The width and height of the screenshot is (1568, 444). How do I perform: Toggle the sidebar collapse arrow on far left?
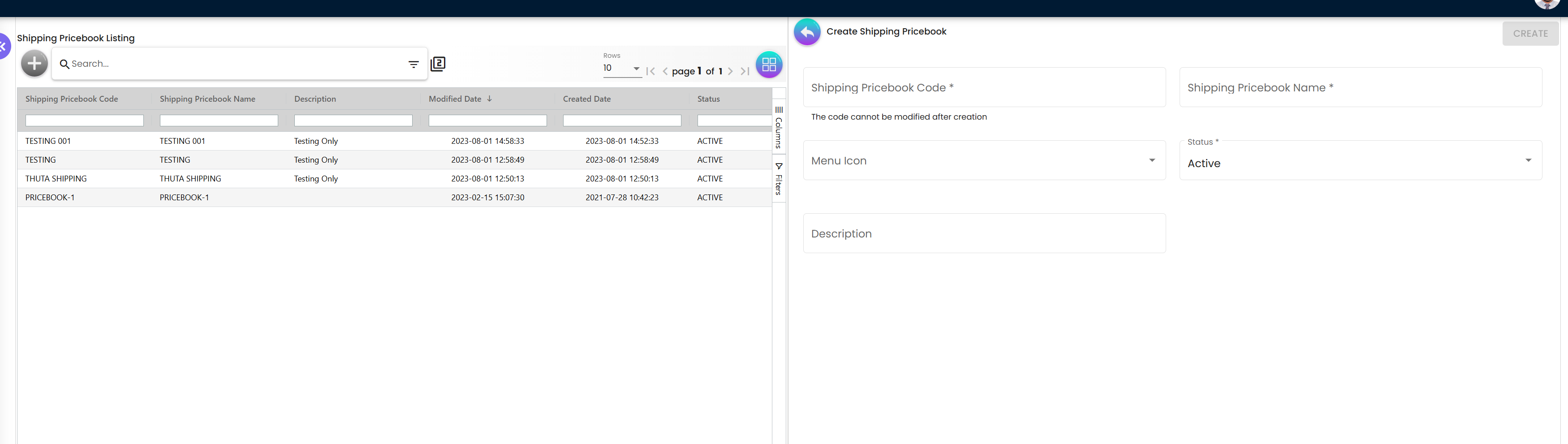[3, 46]
